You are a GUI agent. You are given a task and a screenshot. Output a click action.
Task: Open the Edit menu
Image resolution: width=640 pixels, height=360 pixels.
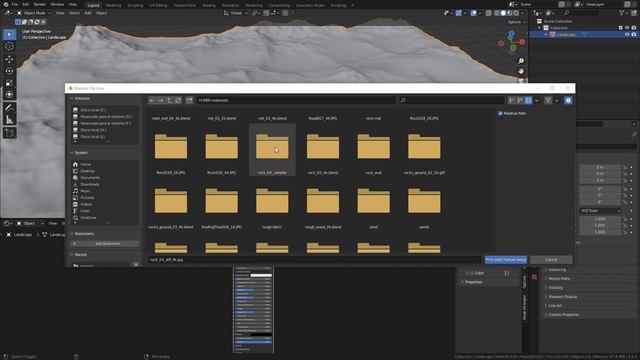pyautogui.click(x=26, y=4)
